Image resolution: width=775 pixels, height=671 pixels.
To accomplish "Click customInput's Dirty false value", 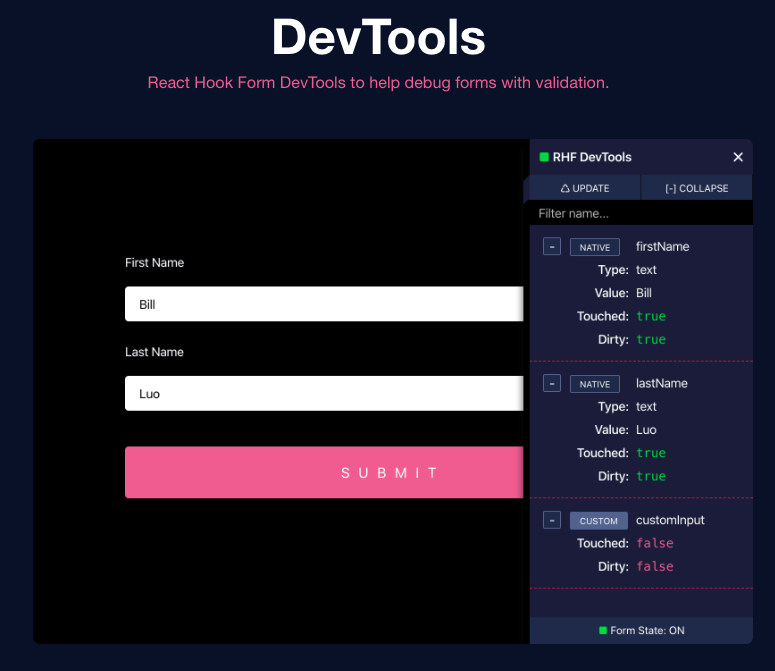I will coord(655,567).
